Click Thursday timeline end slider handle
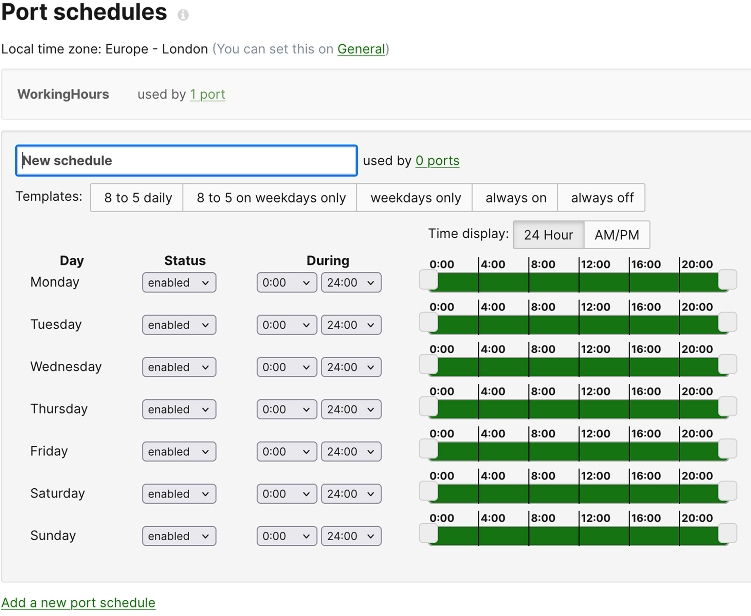 [x=727, y=406]
